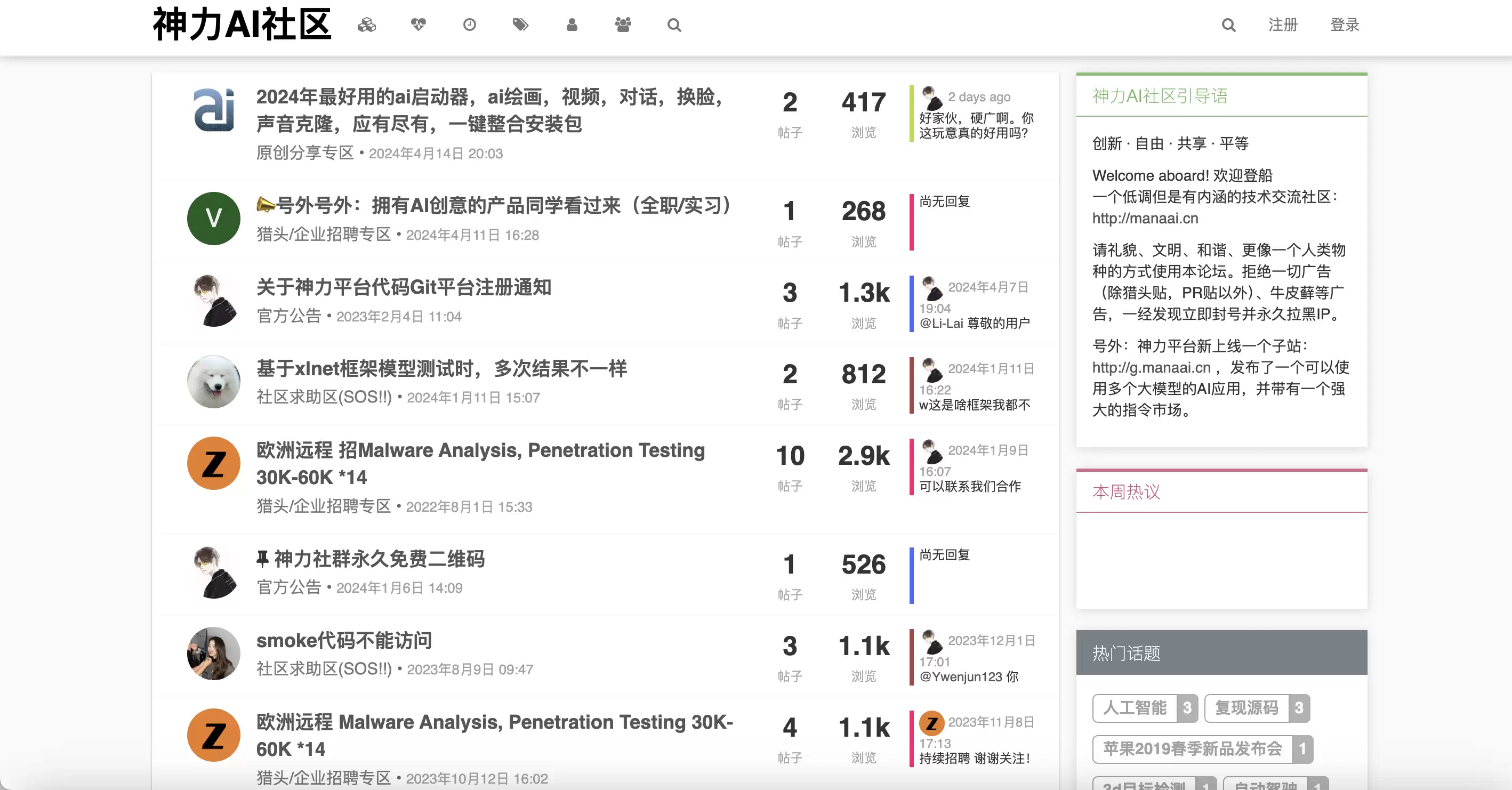Open avatar beside Git平台注册通知 topic
Image resolution: width=1512 pixels, height=790 pixels.
[x=214, y=300]
